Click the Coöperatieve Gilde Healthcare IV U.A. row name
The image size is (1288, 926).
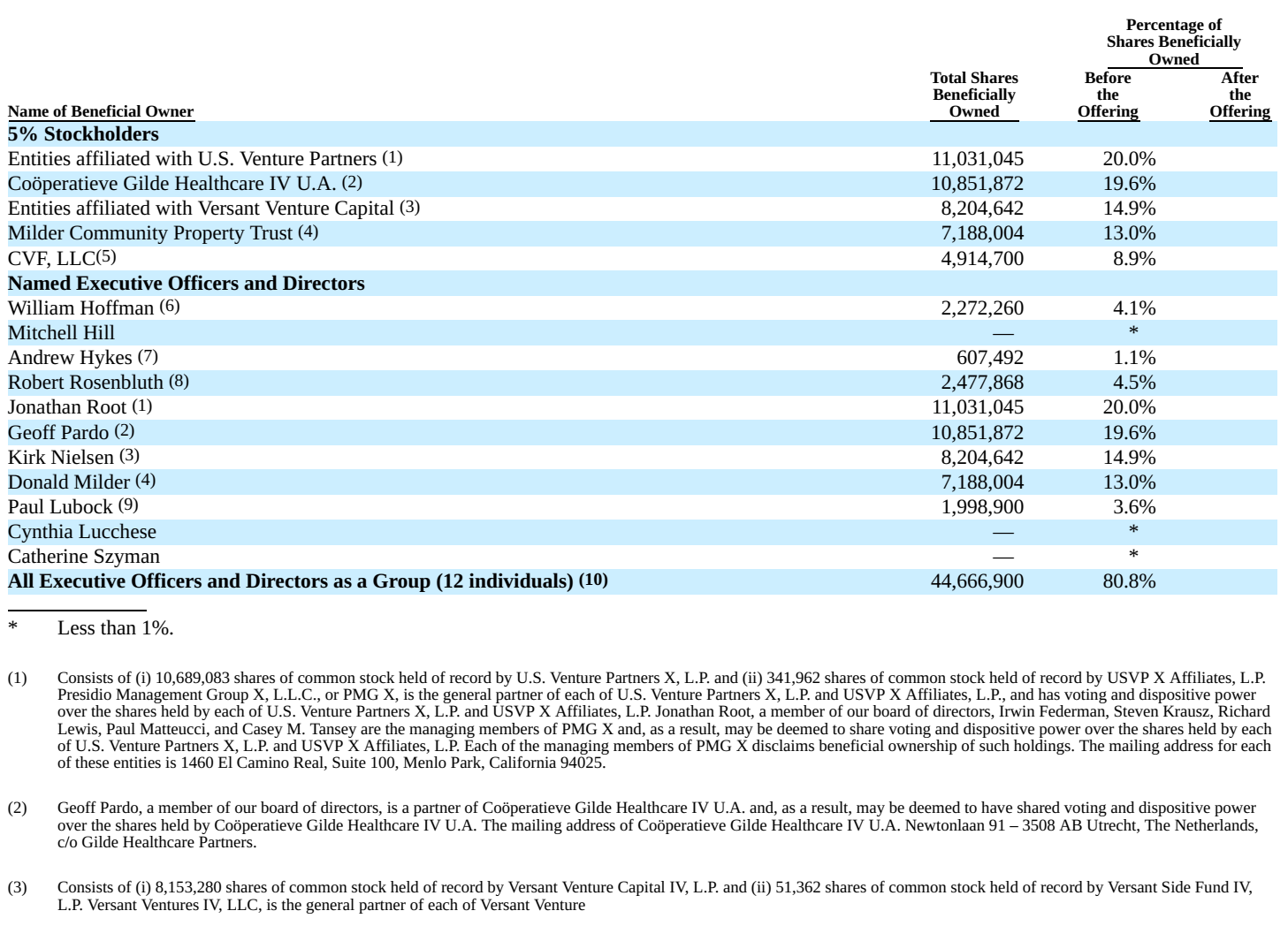coord(172,184)
